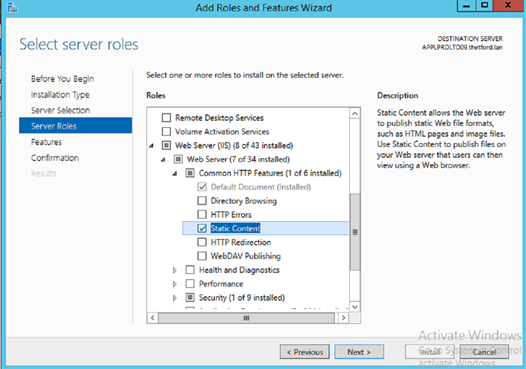Image resolution: width=526 pixels, height=369 pixels.
Task: Toggle Common HTTP Features checkbox
Action: pos(190,173)
